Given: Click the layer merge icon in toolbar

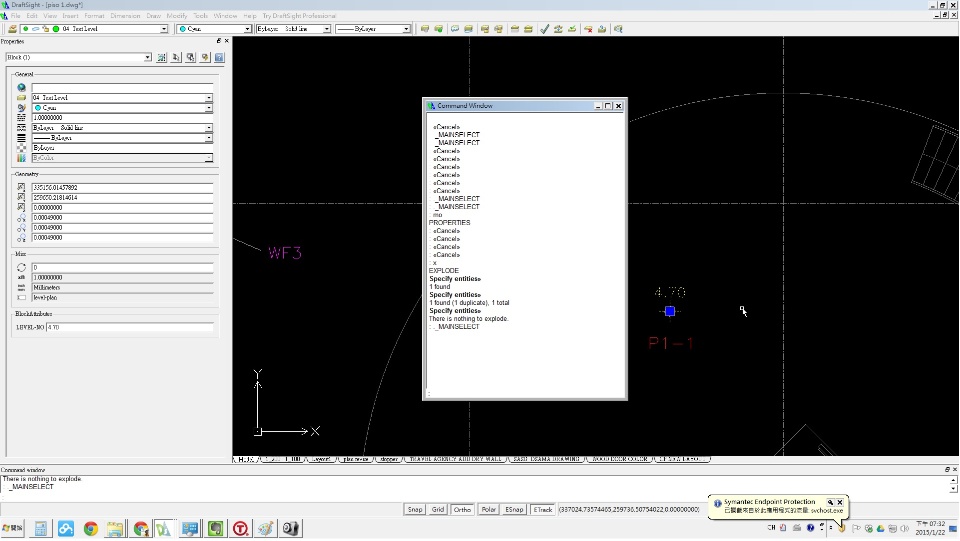Looking at the screenshot, I should (x=558, y=29).
